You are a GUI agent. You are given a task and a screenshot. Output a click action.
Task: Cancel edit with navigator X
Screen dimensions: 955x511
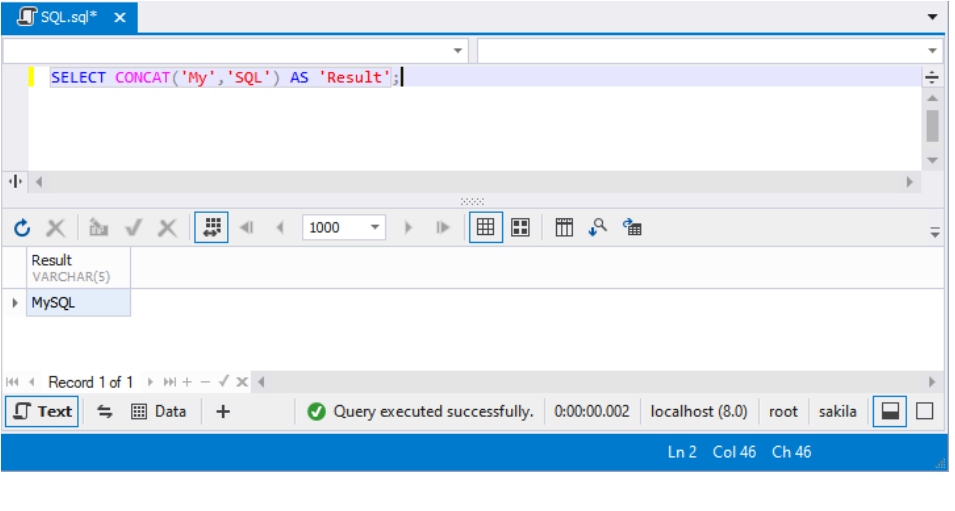tap(242, 382)
